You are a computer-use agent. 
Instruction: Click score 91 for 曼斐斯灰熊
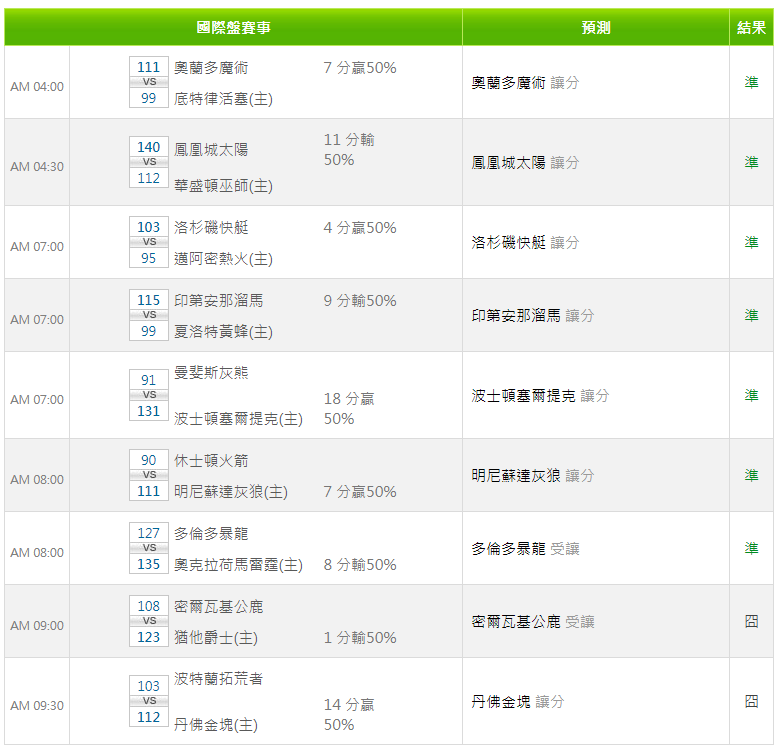tap(148, 380)
